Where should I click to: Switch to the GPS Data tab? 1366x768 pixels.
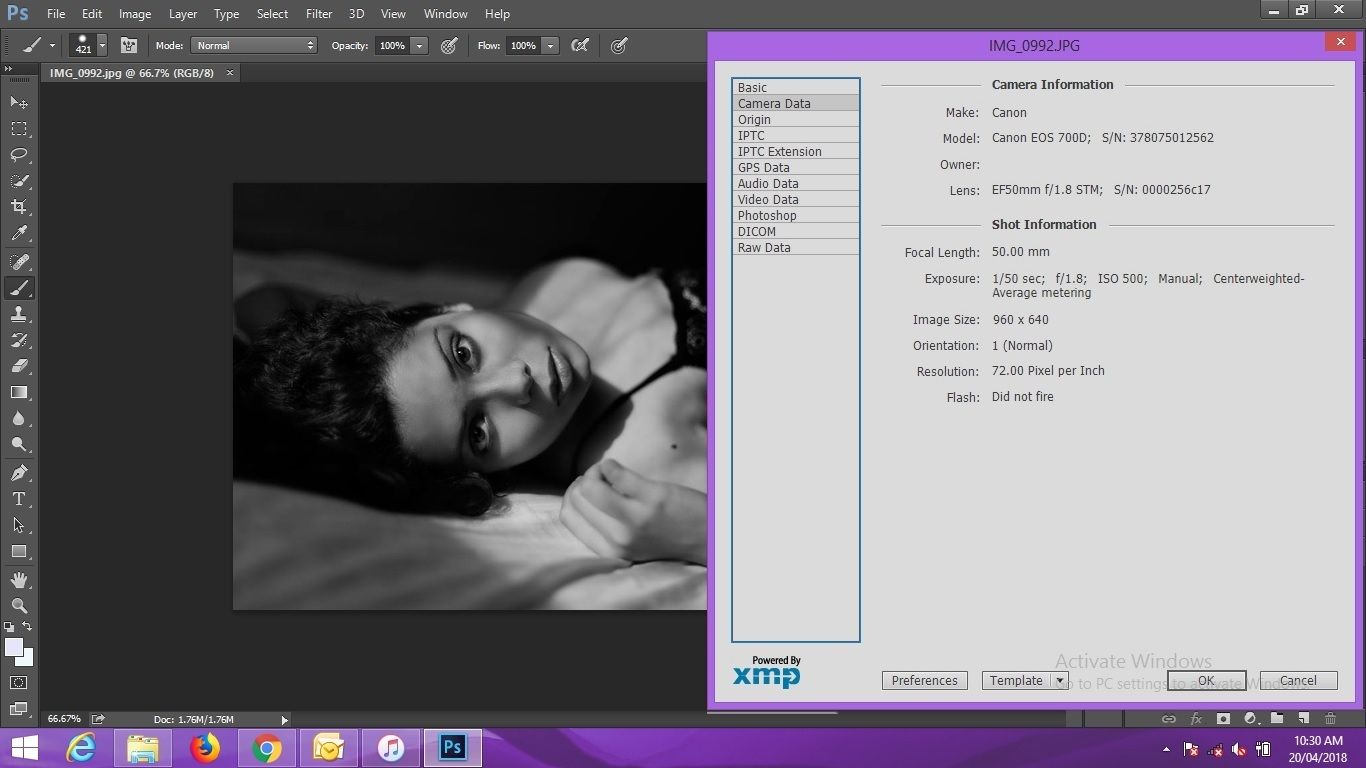(x=796, y=167)
